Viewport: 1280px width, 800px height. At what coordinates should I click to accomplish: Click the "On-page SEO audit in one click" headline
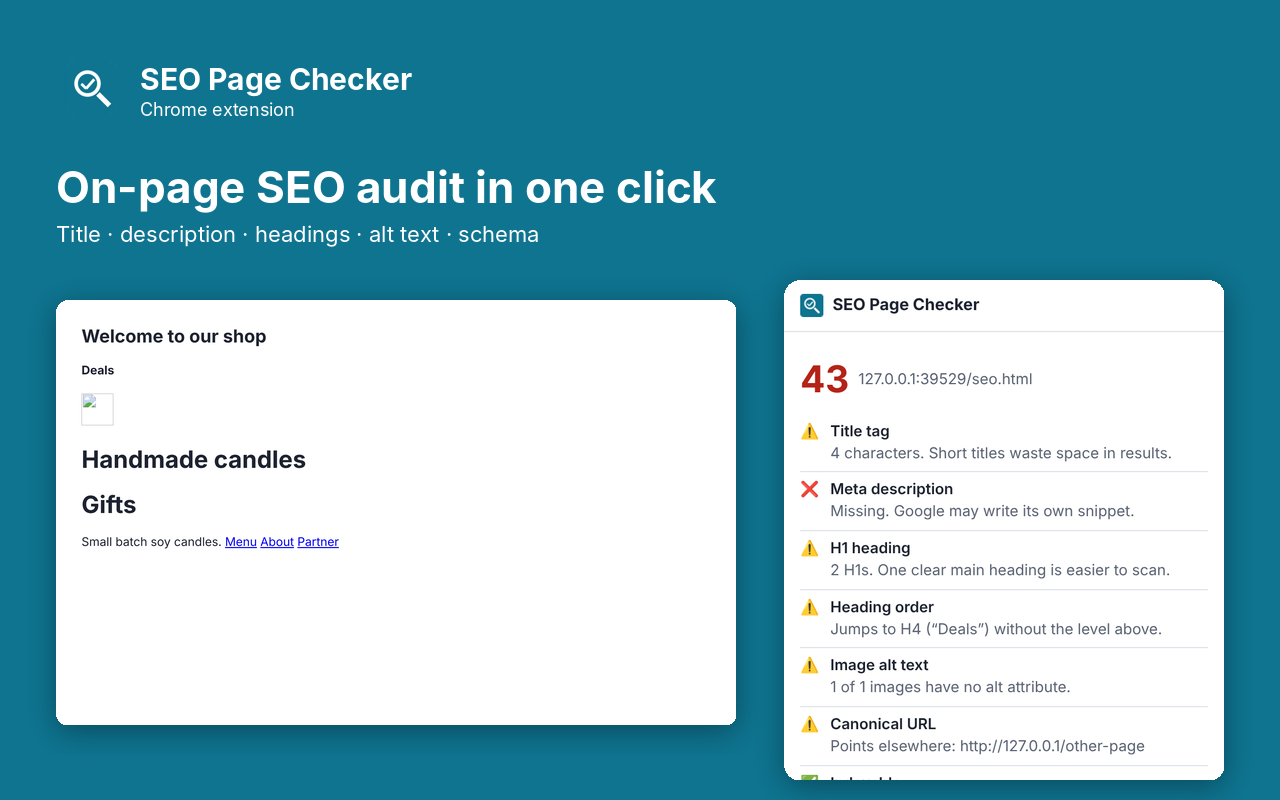tap(386, 188)
